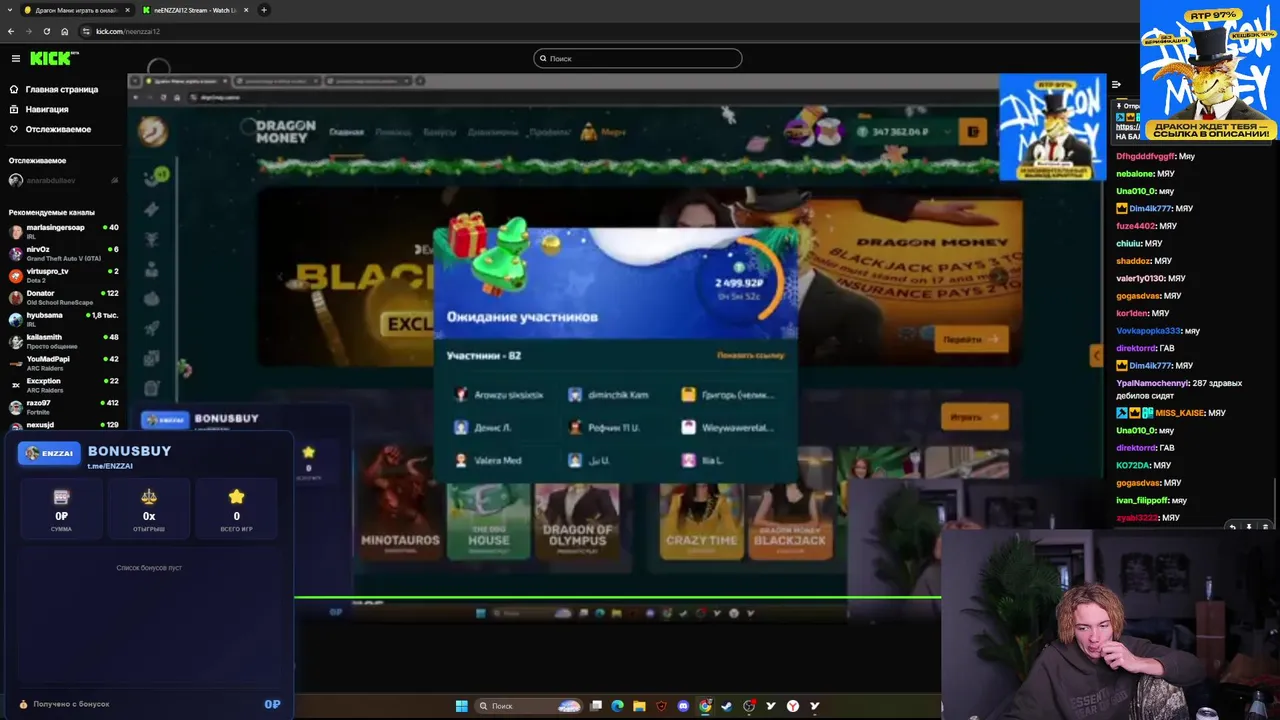
Task: Open Главная страница in Kick sidebar
Action: [x=54, y=89]
